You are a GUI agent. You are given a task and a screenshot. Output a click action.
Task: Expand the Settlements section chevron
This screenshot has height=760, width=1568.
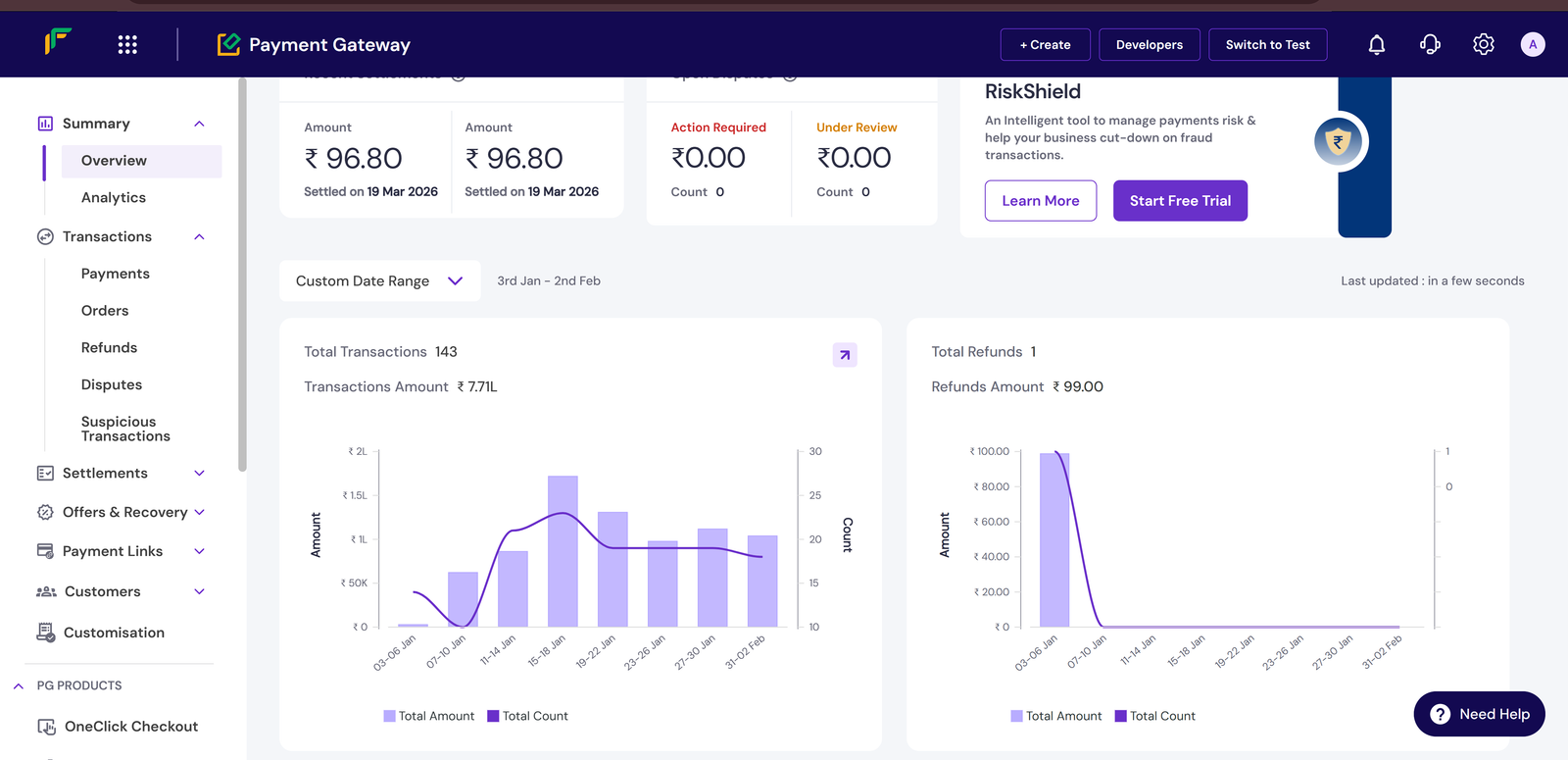pos(199,473)
